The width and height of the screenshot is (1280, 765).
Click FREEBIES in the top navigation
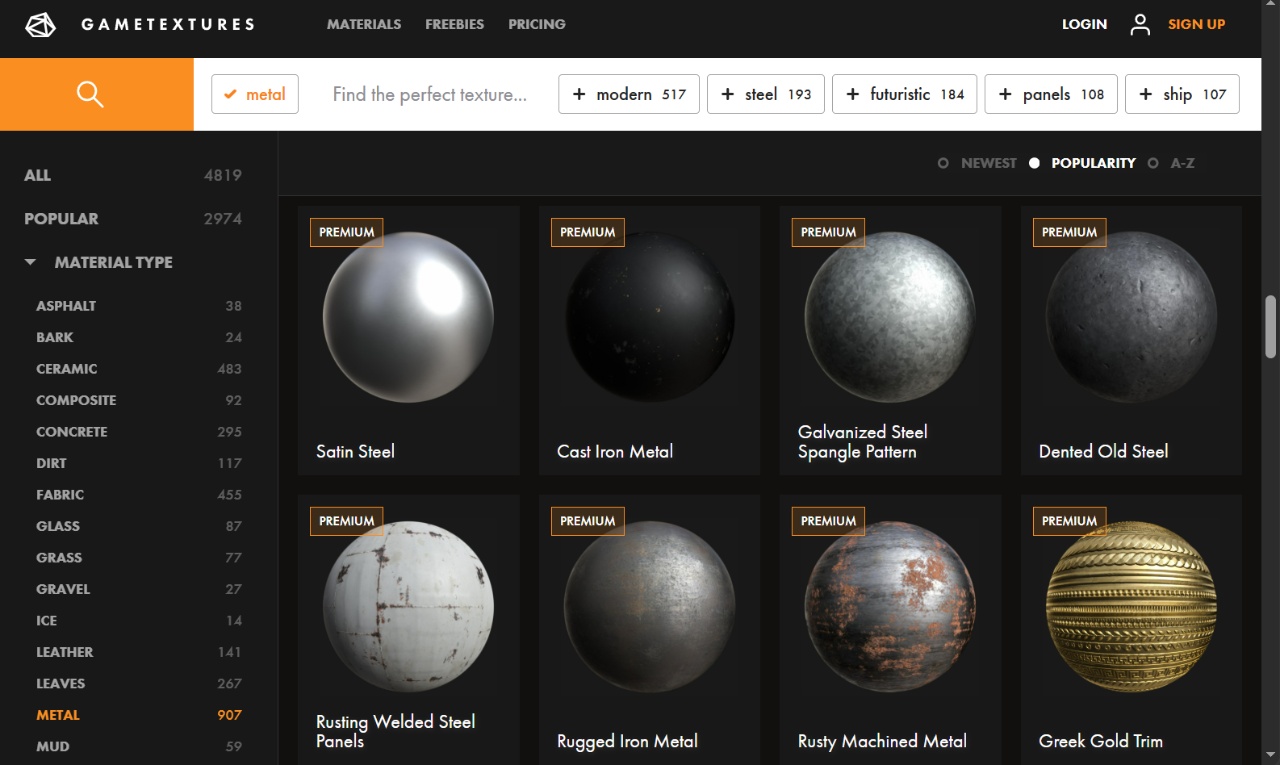[454, 24]
